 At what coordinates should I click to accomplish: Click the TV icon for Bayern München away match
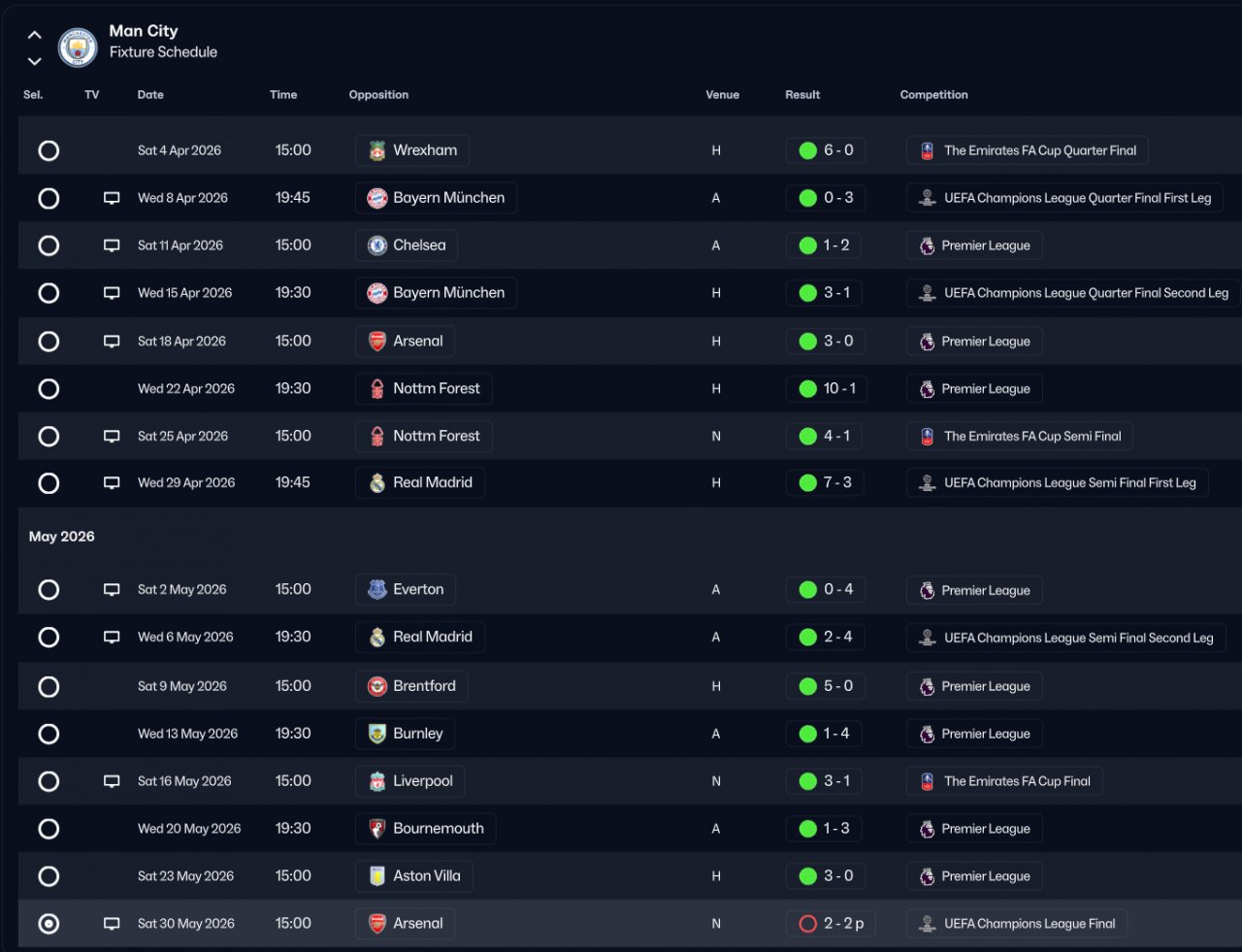pos(112,198)
